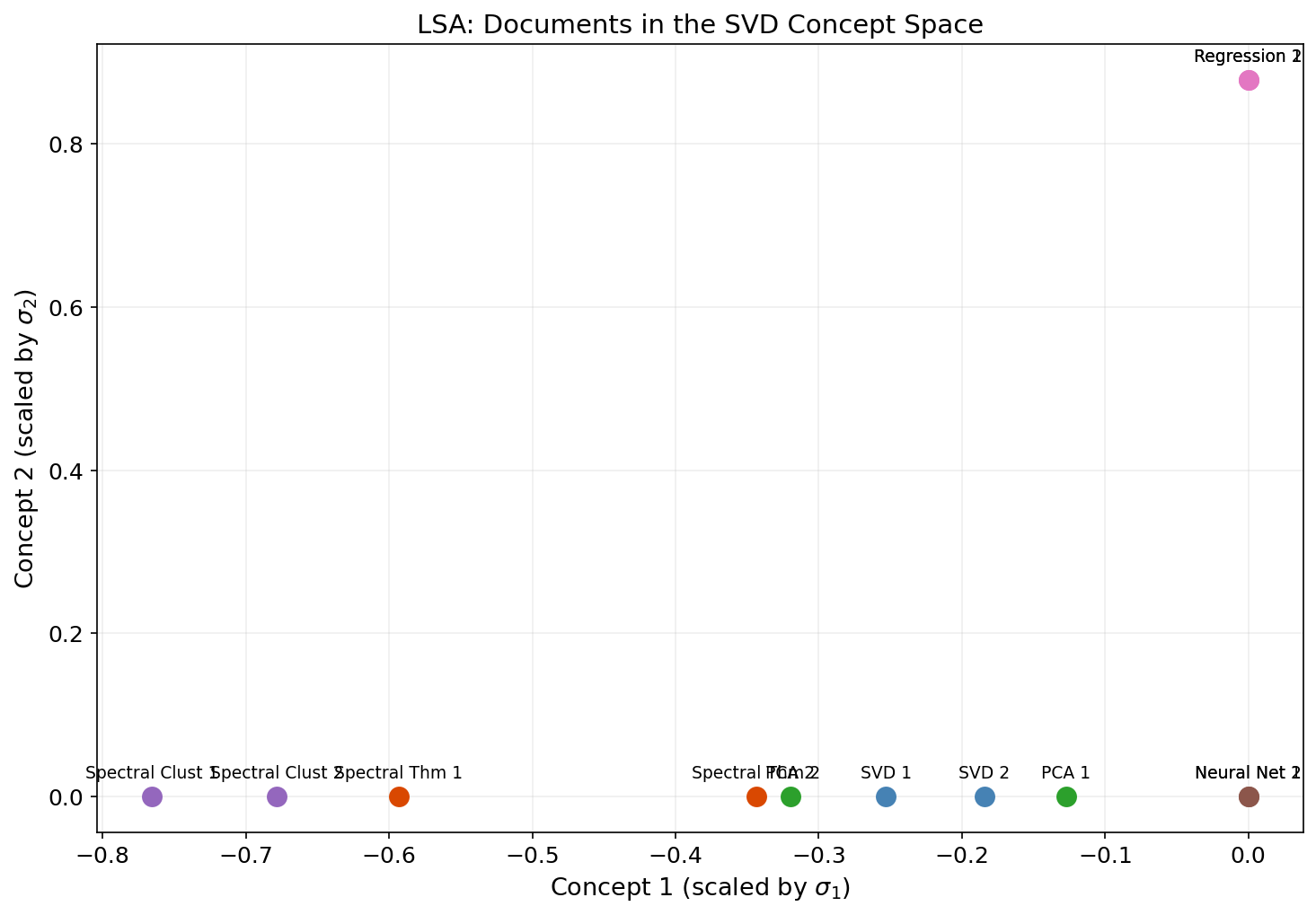The image size is (1316, 915).
Task: Click the Spectral Thm 2 marker
Action: [x=755, y=796]
